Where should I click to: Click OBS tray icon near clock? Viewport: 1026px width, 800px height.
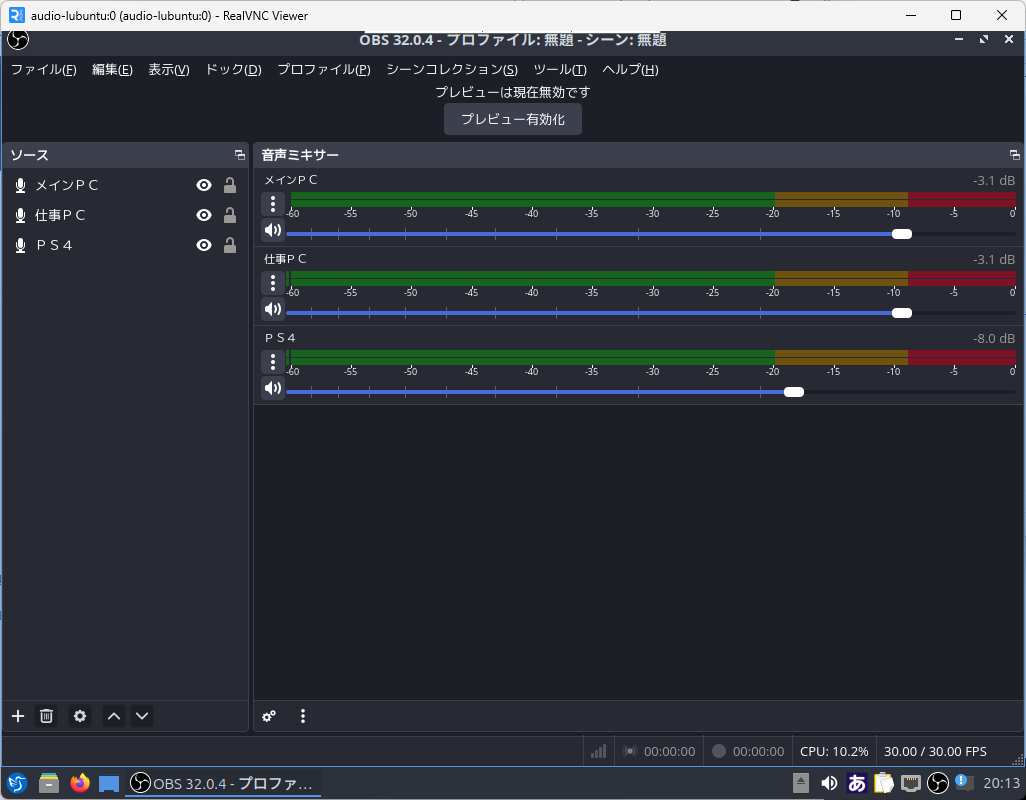pos(938,783)
